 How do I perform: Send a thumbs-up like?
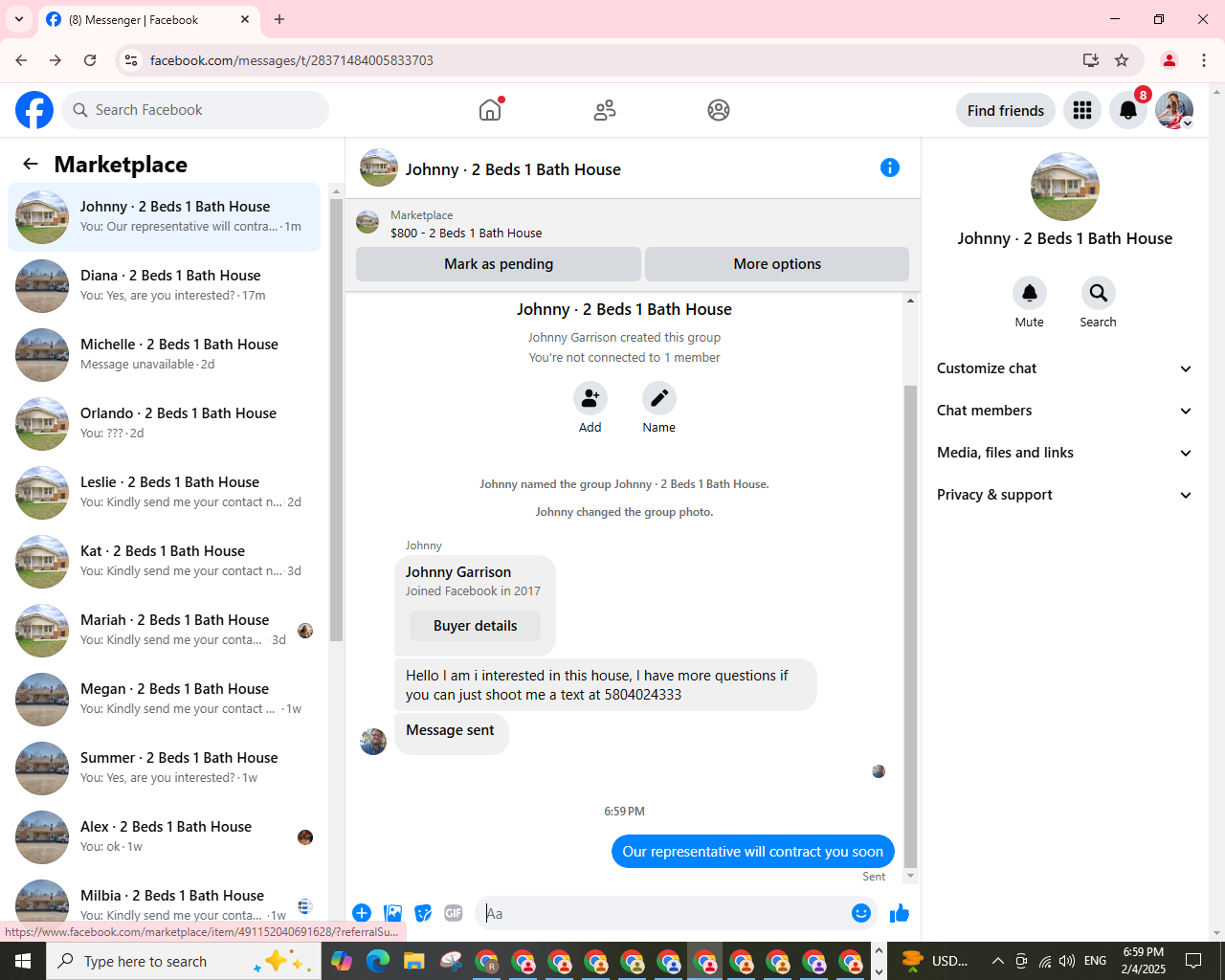(x=900, y=913)
